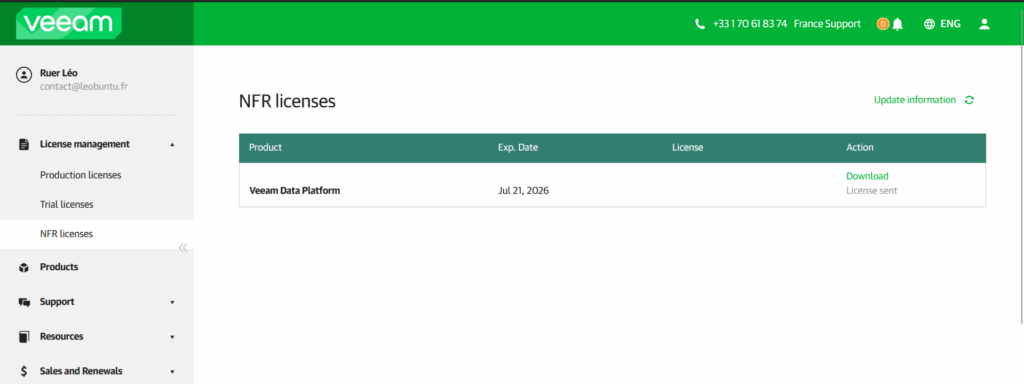Expand the Support menu arrow
This screenshot has height=384, width=1024.
pos(172,302)
